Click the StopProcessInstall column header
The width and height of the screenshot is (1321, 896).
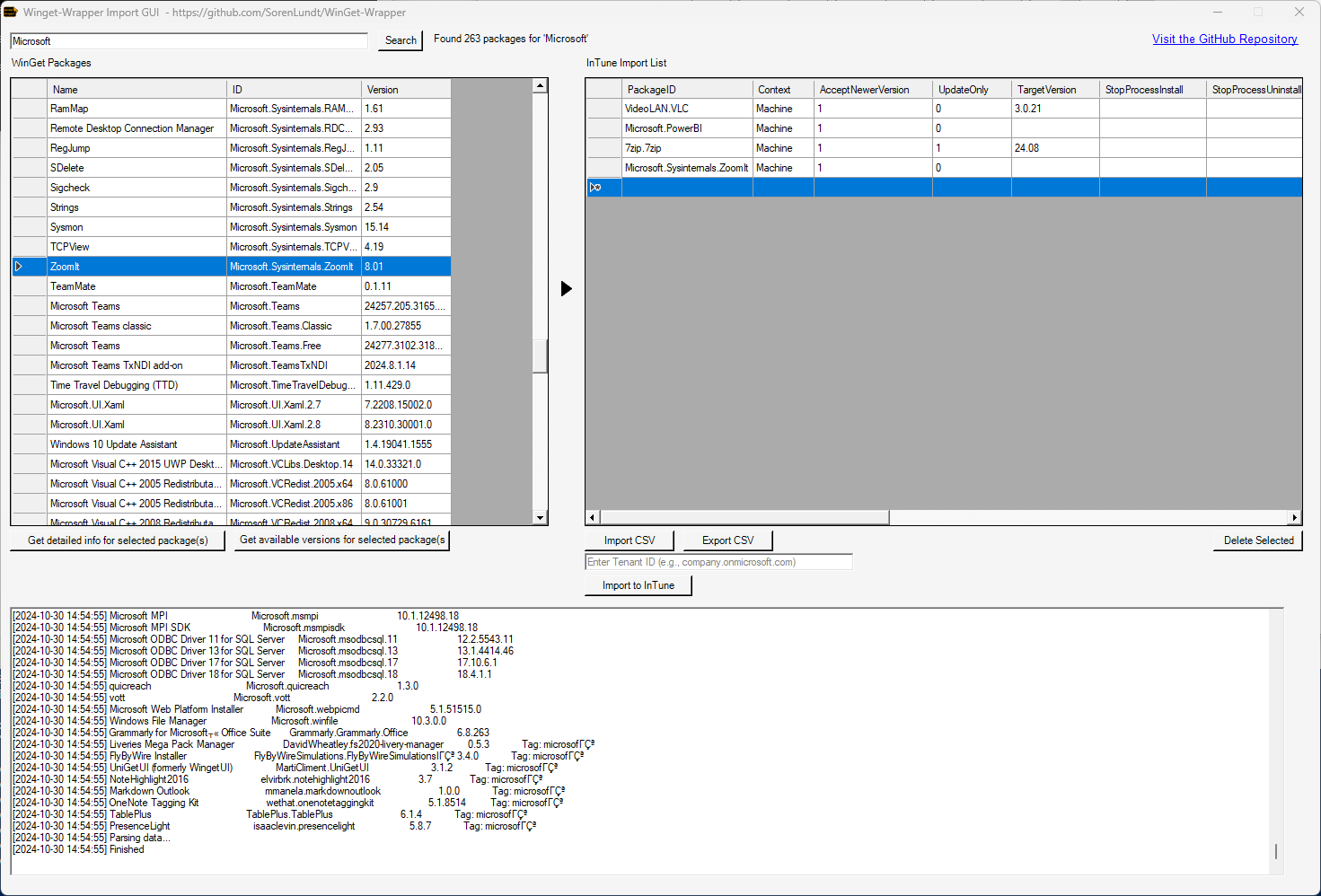pyautogui.click(x=1153, y=89)
